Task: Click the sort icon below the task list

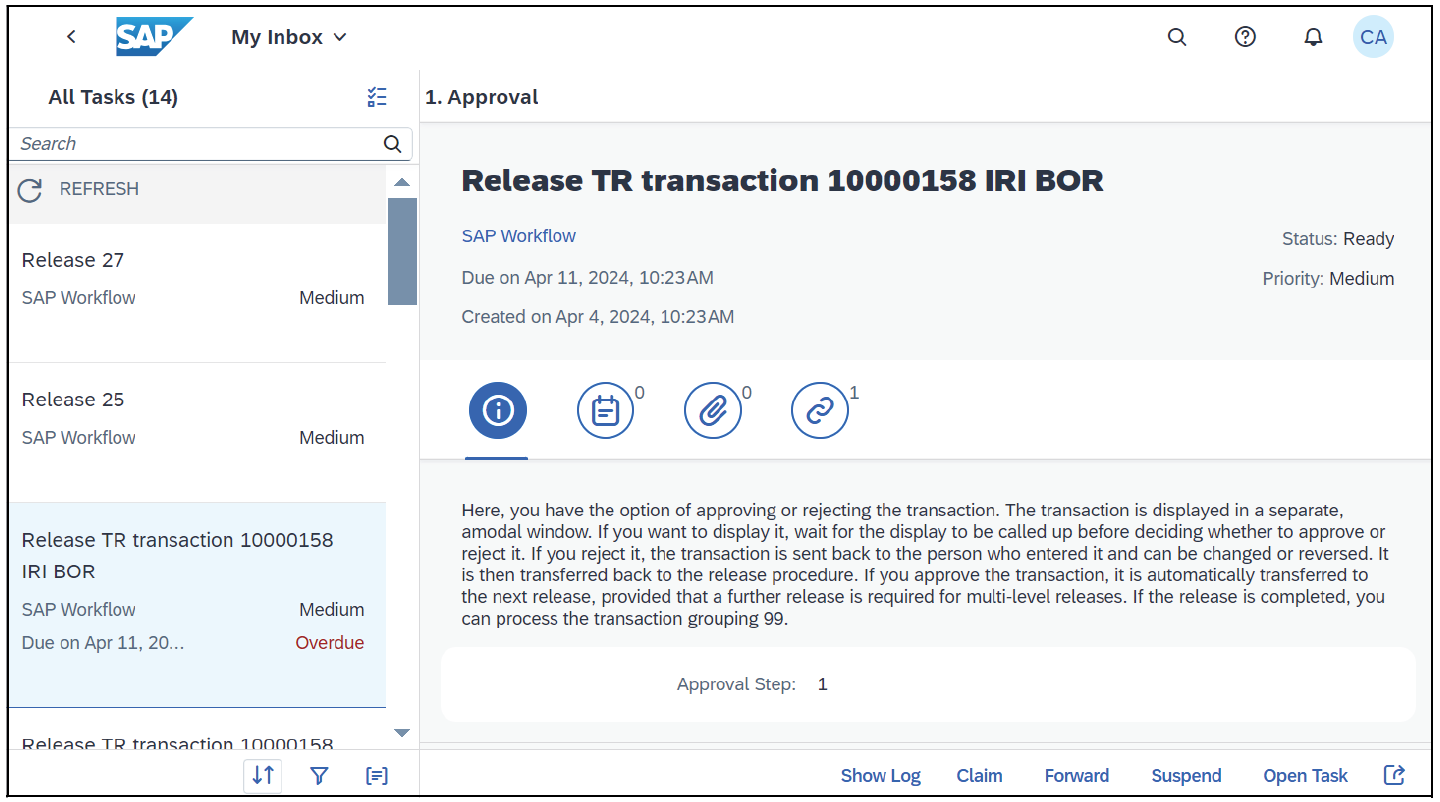Action: point(262,775)
